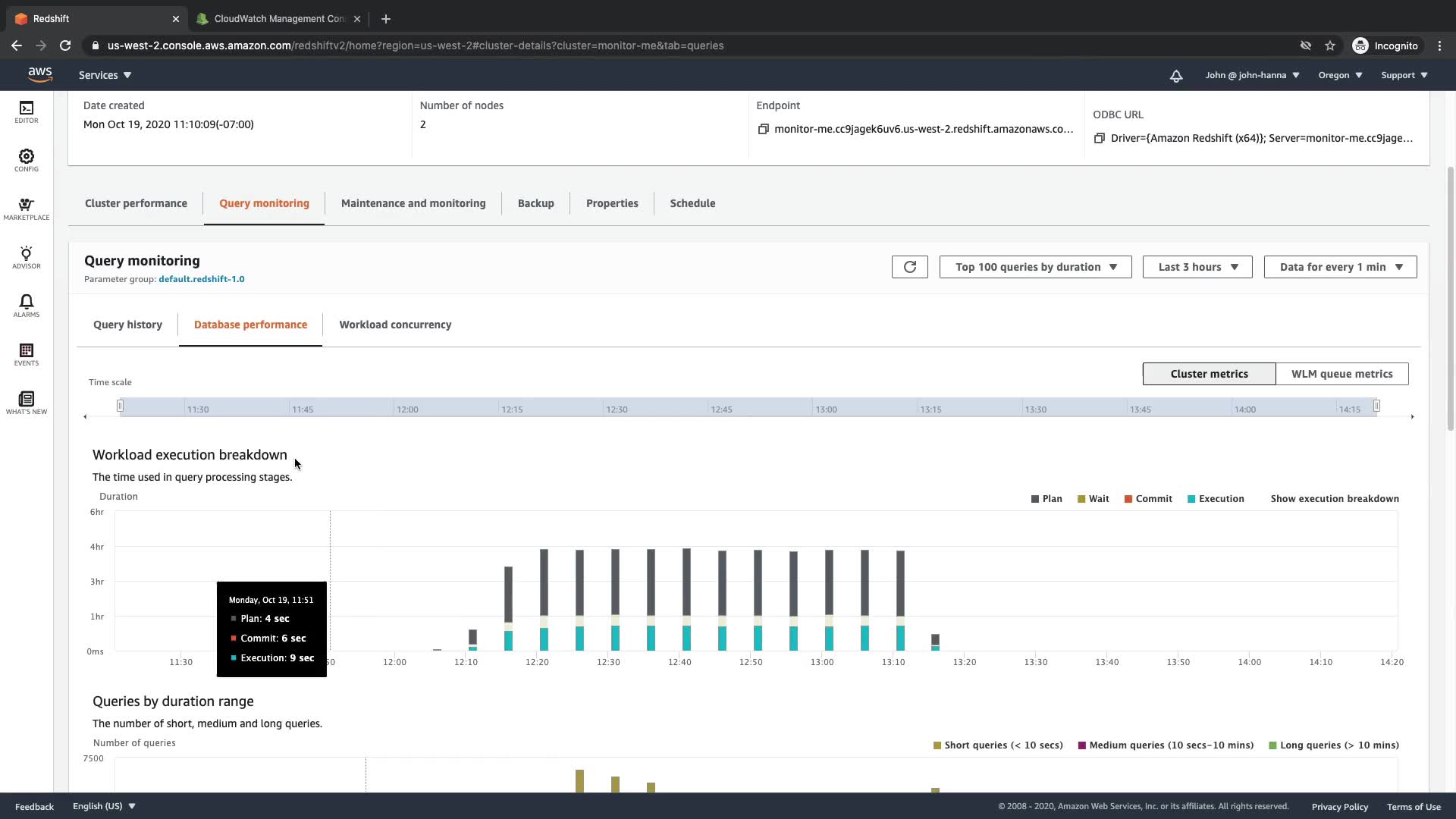
Task: Click Show execution breakdown
Action: point(1335,499)
